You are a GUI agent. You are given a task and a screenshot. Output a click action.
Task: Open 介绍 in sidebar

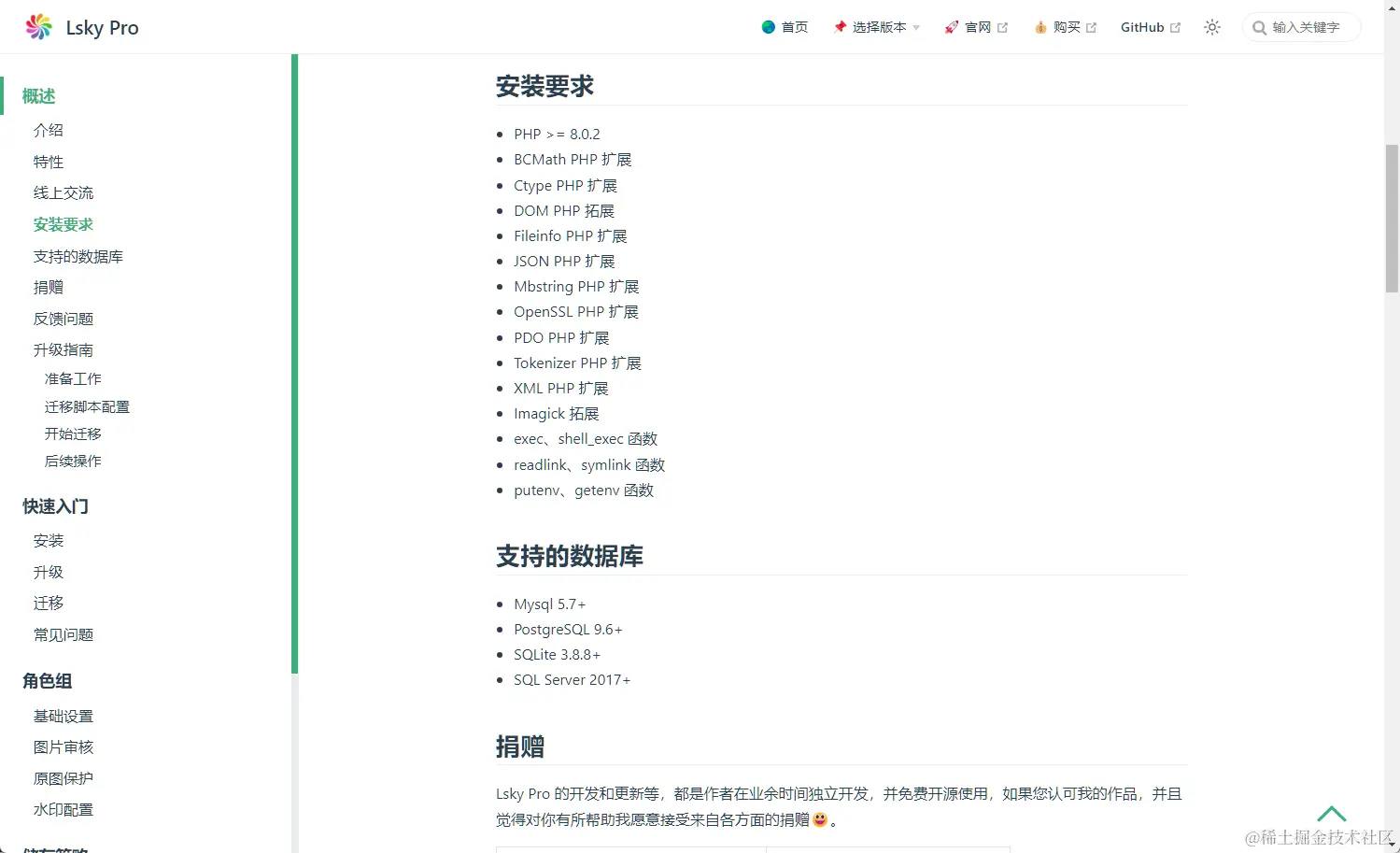(x=49, y=130)
